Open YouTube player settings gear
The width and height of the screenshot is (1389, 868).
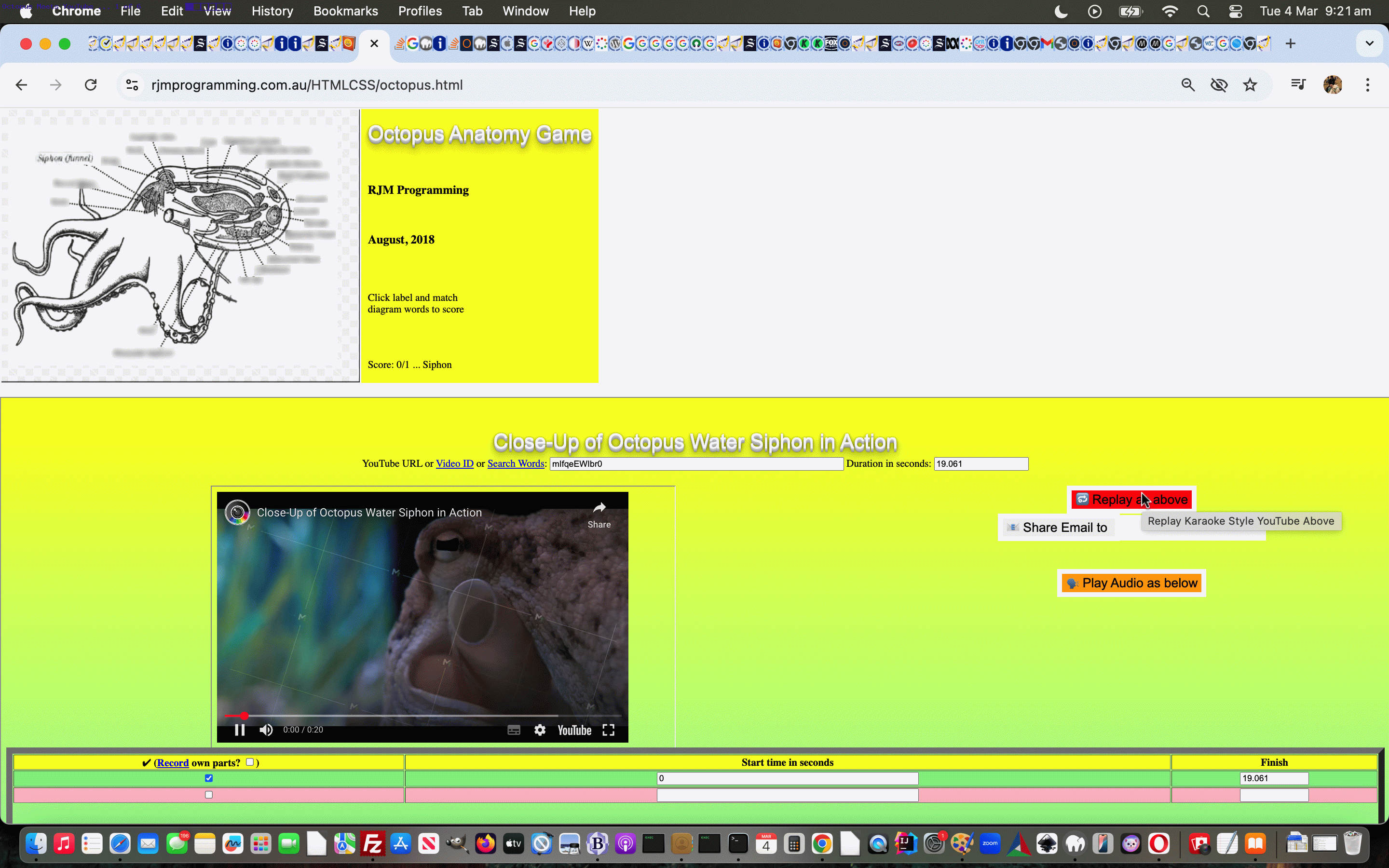tap(540, 730)
